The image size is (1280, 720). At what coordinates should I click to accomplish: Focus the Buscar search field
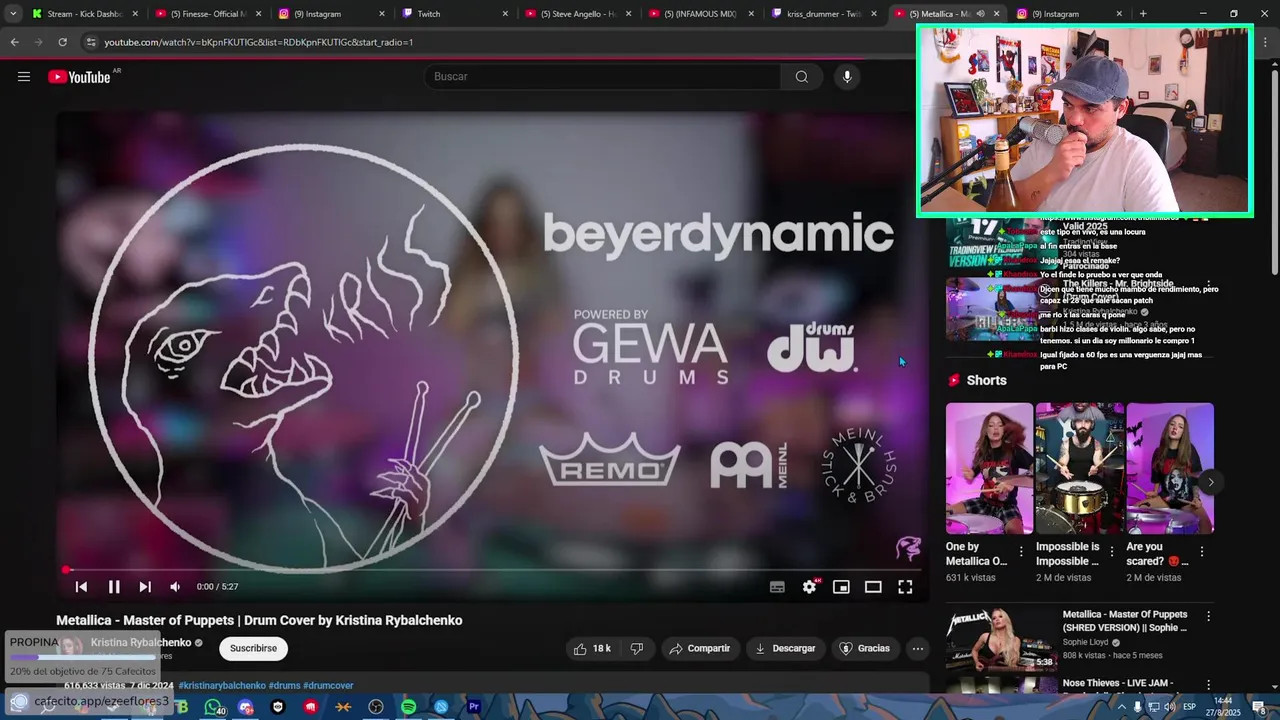[x=603, y=77]
